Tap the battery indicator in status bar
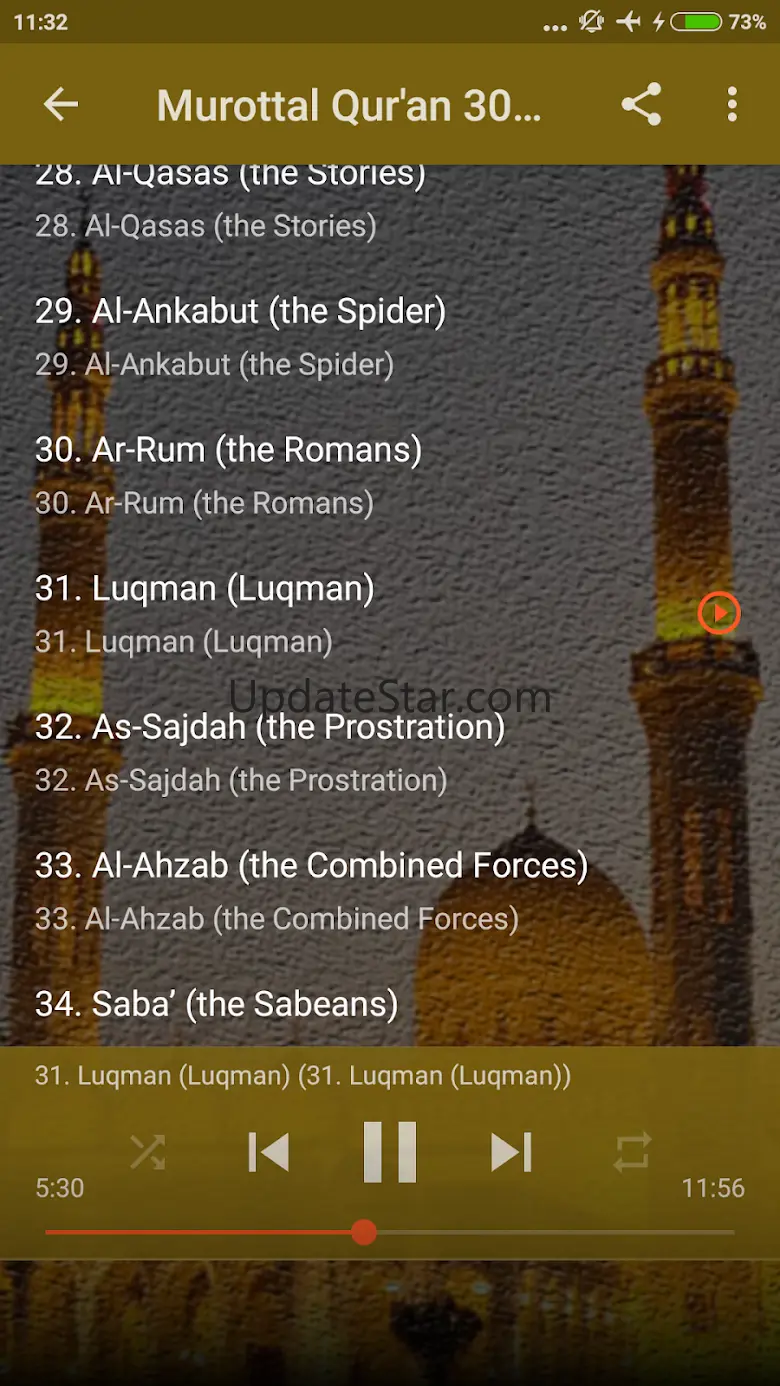 click(695, 22)
